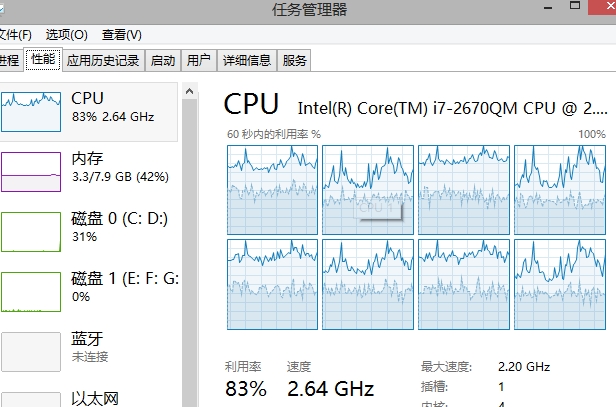Open the 查看(V) menu
This screenshot has height=407, width=616.
tap(121, 35)
